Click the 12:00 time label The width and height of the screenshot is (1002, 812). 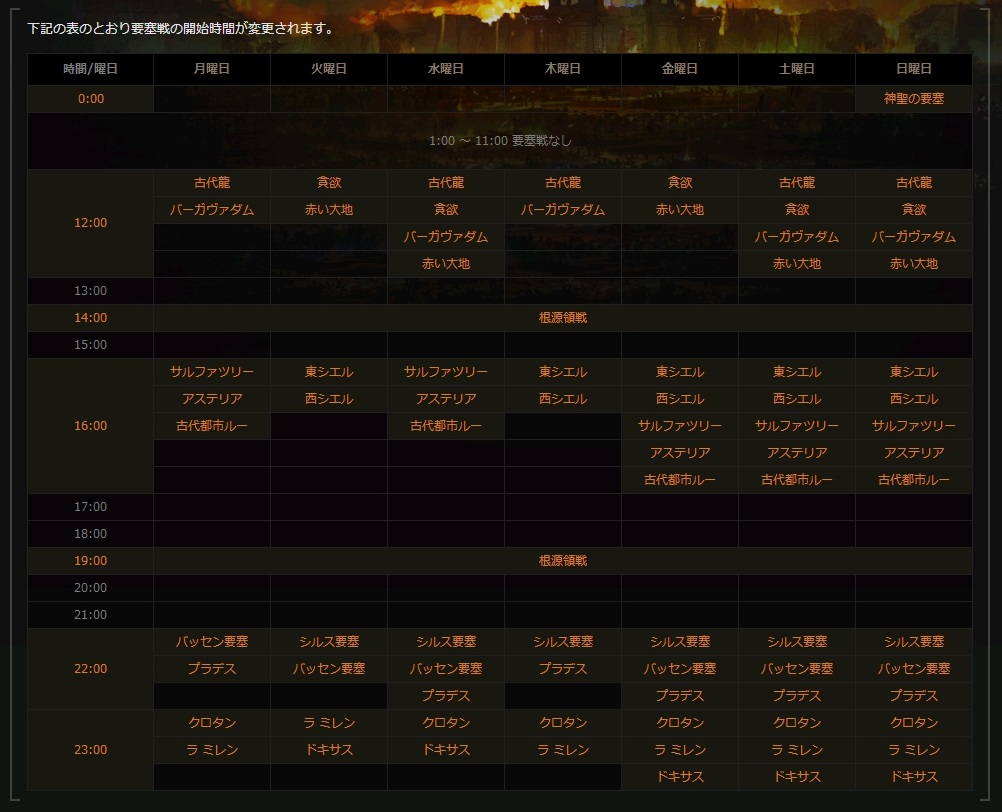(90, 223)
